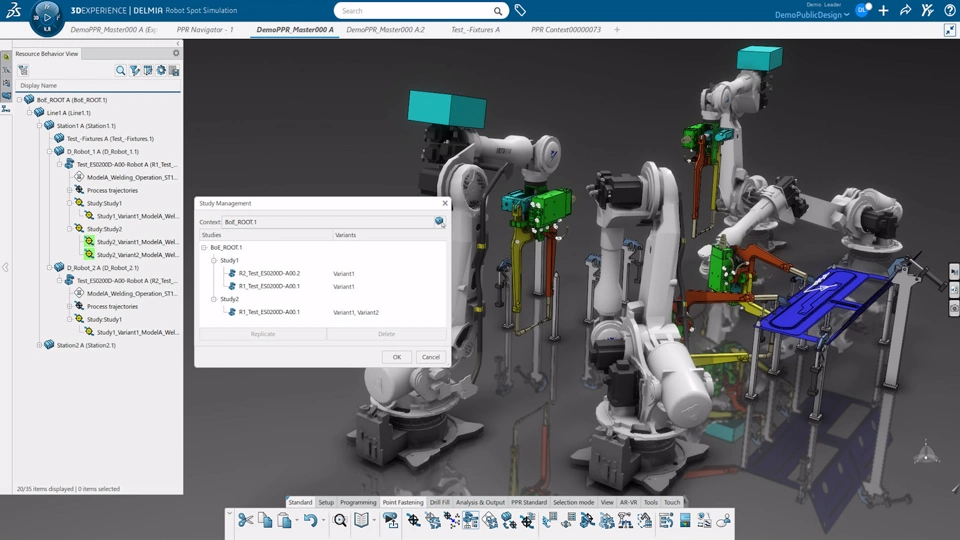The image size is (960, 540).
Task: Open the DemoPublicDesign dropdown
Action: pos(812,15)
